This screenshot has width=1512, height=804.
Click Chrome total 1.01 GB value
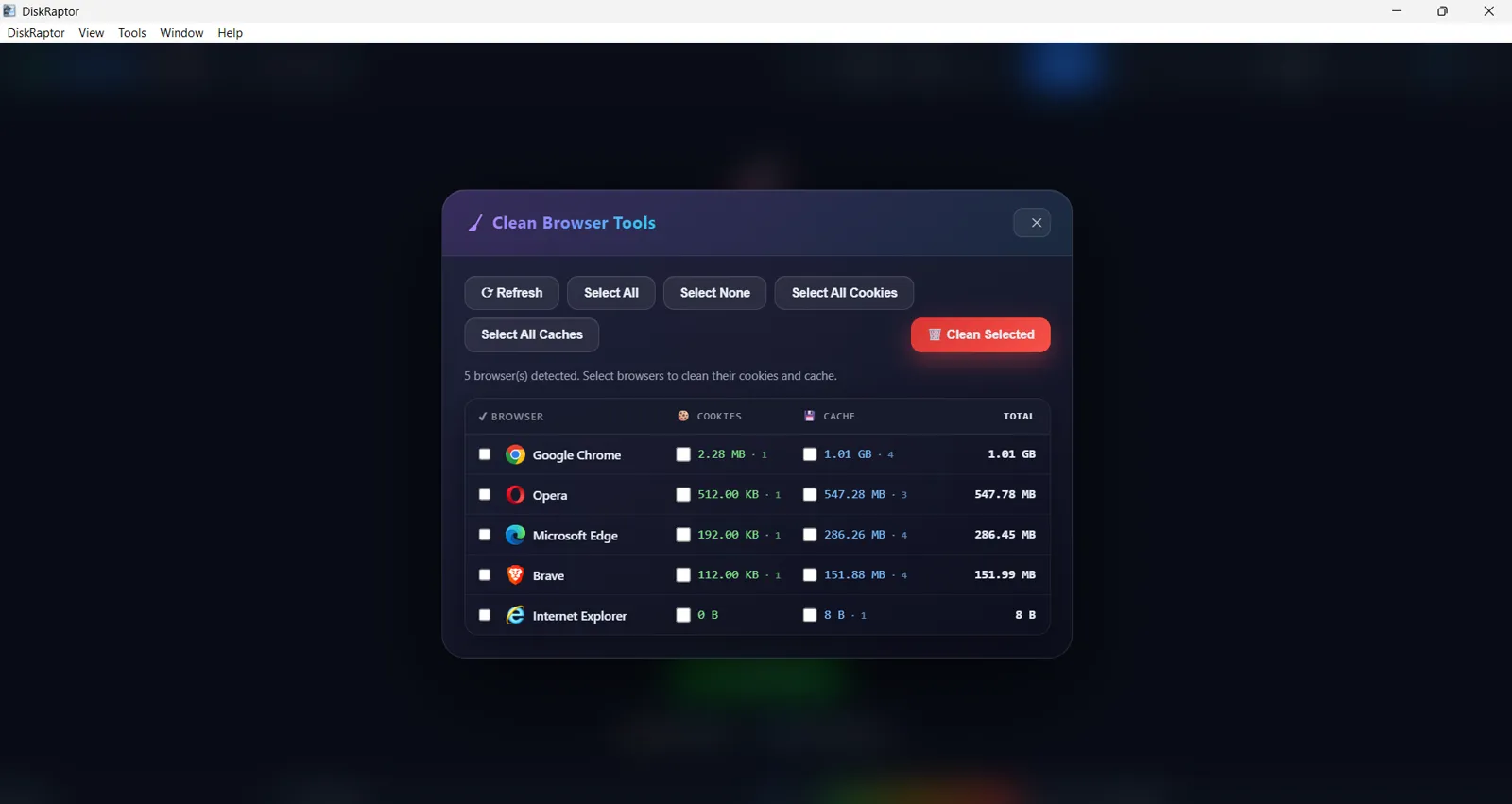pyautogui.click(x=1011, y=454)
